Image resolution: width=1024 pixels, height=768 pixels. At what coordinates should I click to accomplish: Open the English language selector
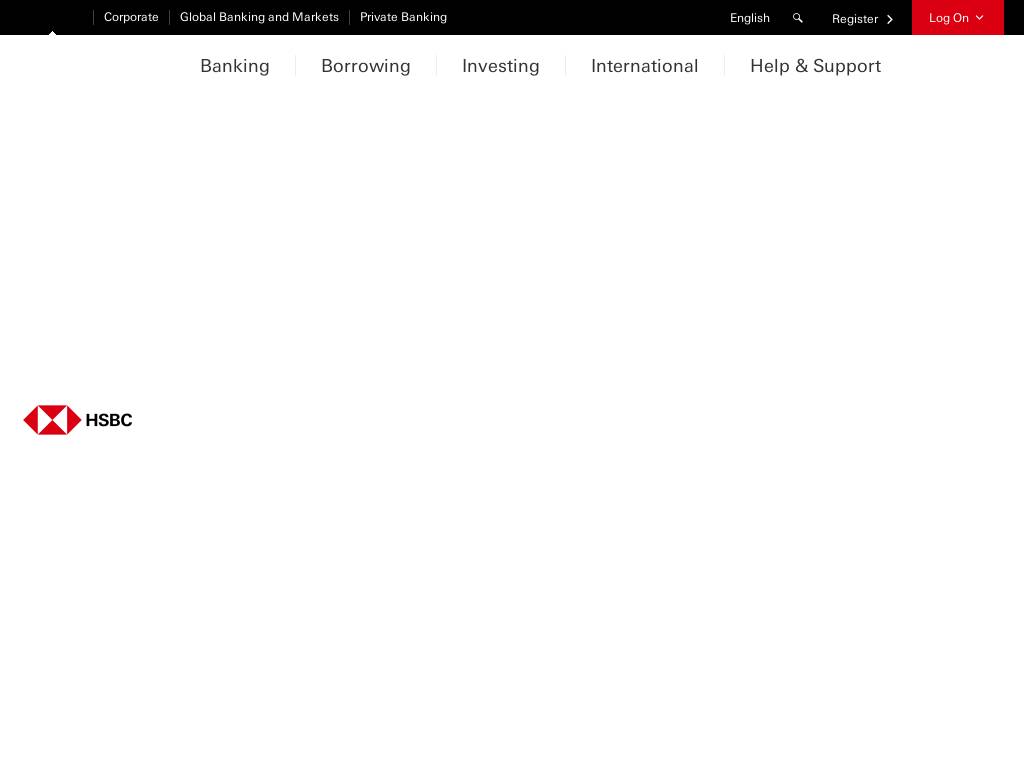click(749, 18)
